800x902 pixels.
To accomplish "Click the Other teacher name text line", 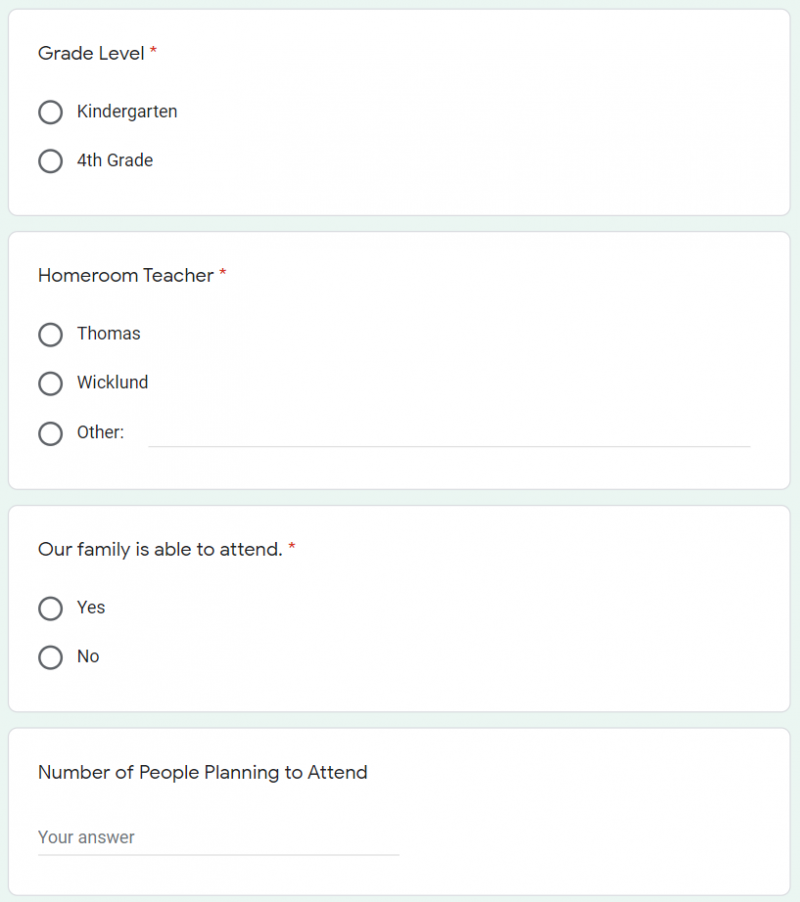I will (x=448, y=434).
